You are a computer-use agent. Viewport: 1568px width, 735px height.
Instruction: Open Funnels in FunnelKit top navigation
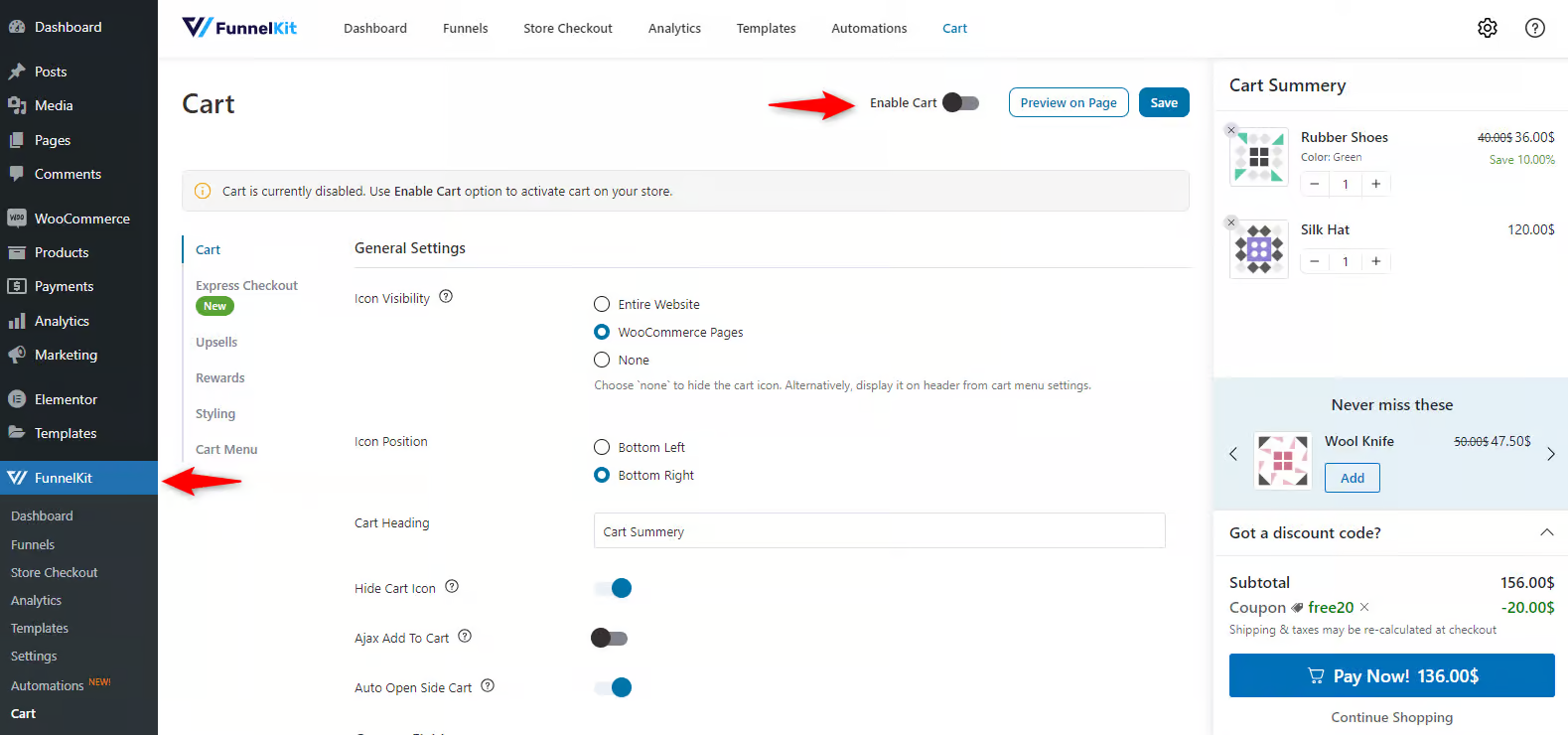tap(466, 28)
